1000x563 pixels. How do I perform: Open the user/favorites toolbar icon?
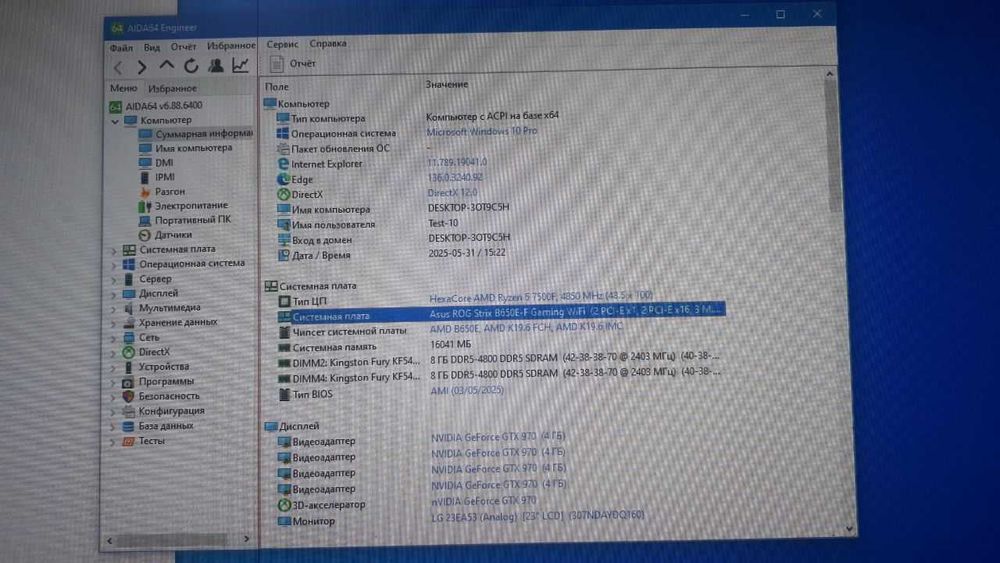[x=216, y=65]
